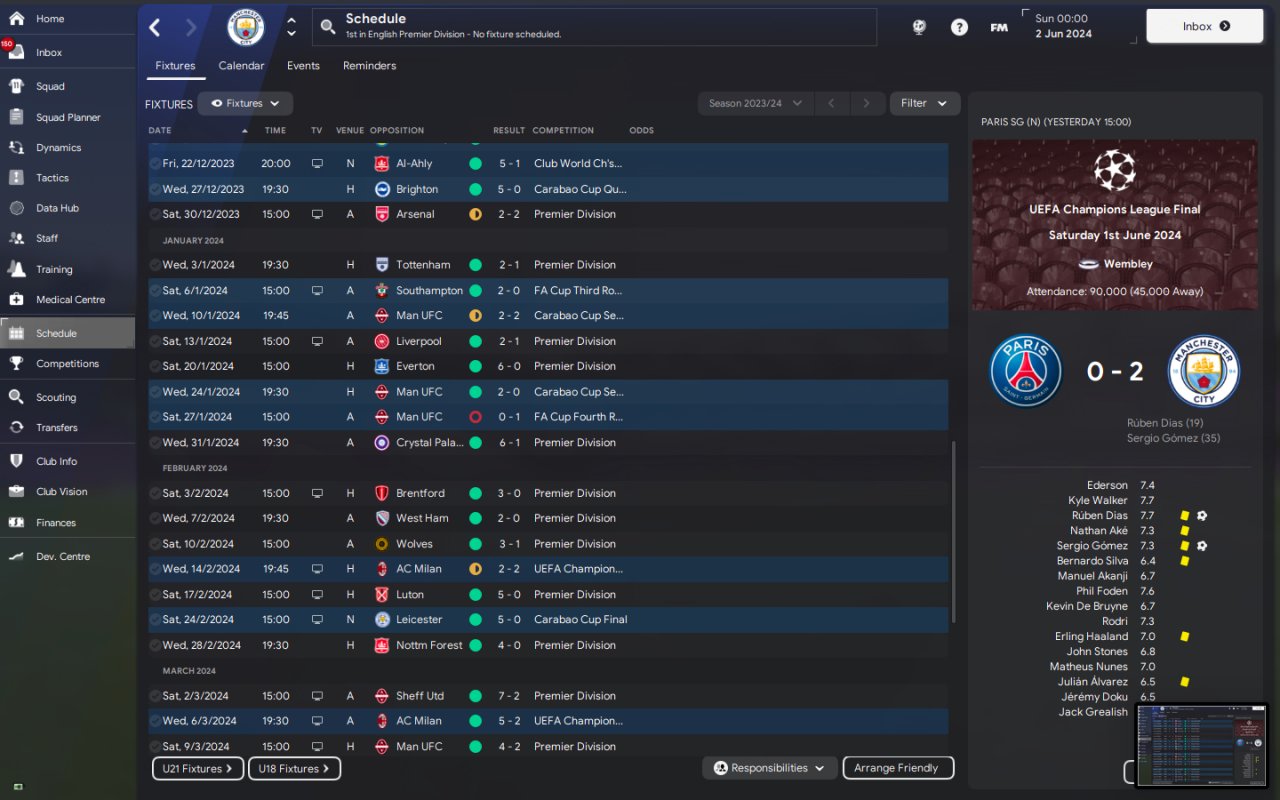
Task: Open the Finances sidebar icon
Action: pos(17,522)
